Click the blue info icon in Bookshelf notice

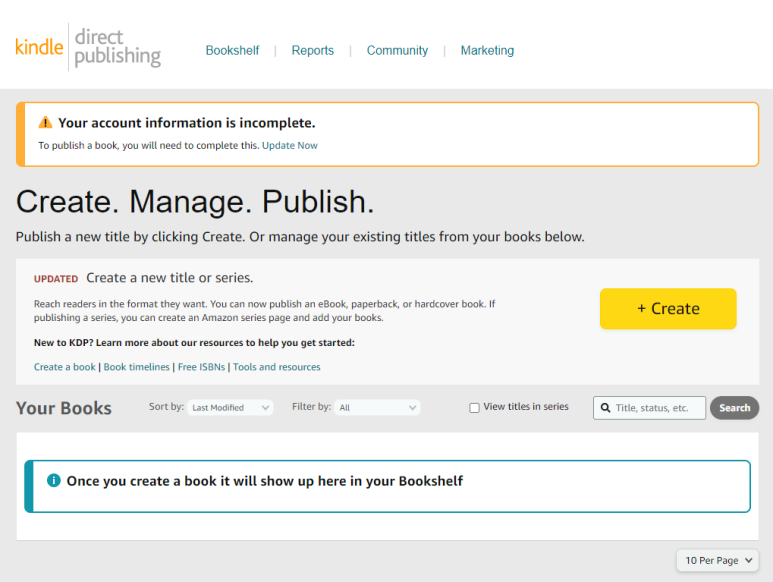pyautogui.click(x=53, y=480)
